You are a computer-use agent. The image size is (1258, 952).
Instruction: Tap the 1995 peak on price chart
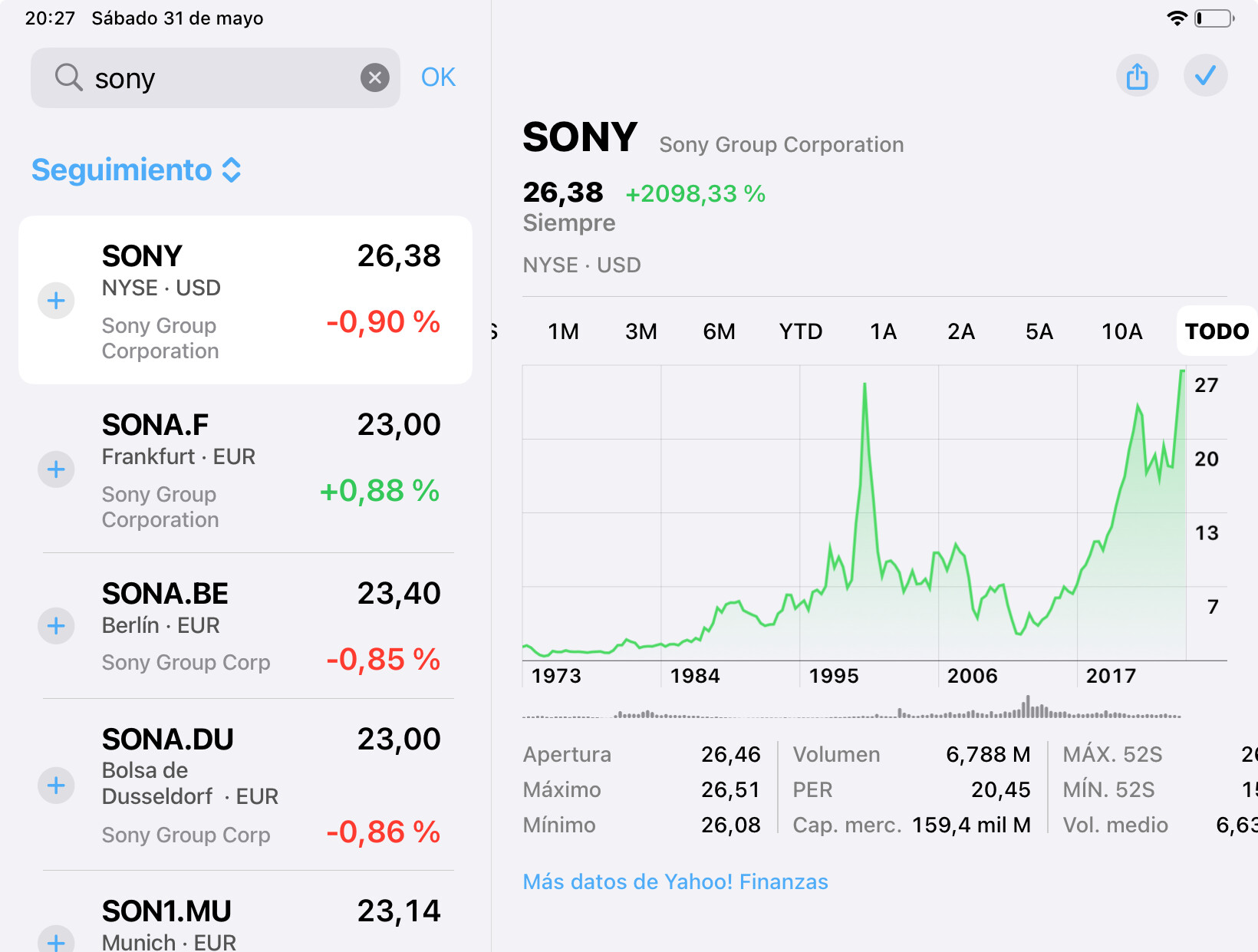864,385
